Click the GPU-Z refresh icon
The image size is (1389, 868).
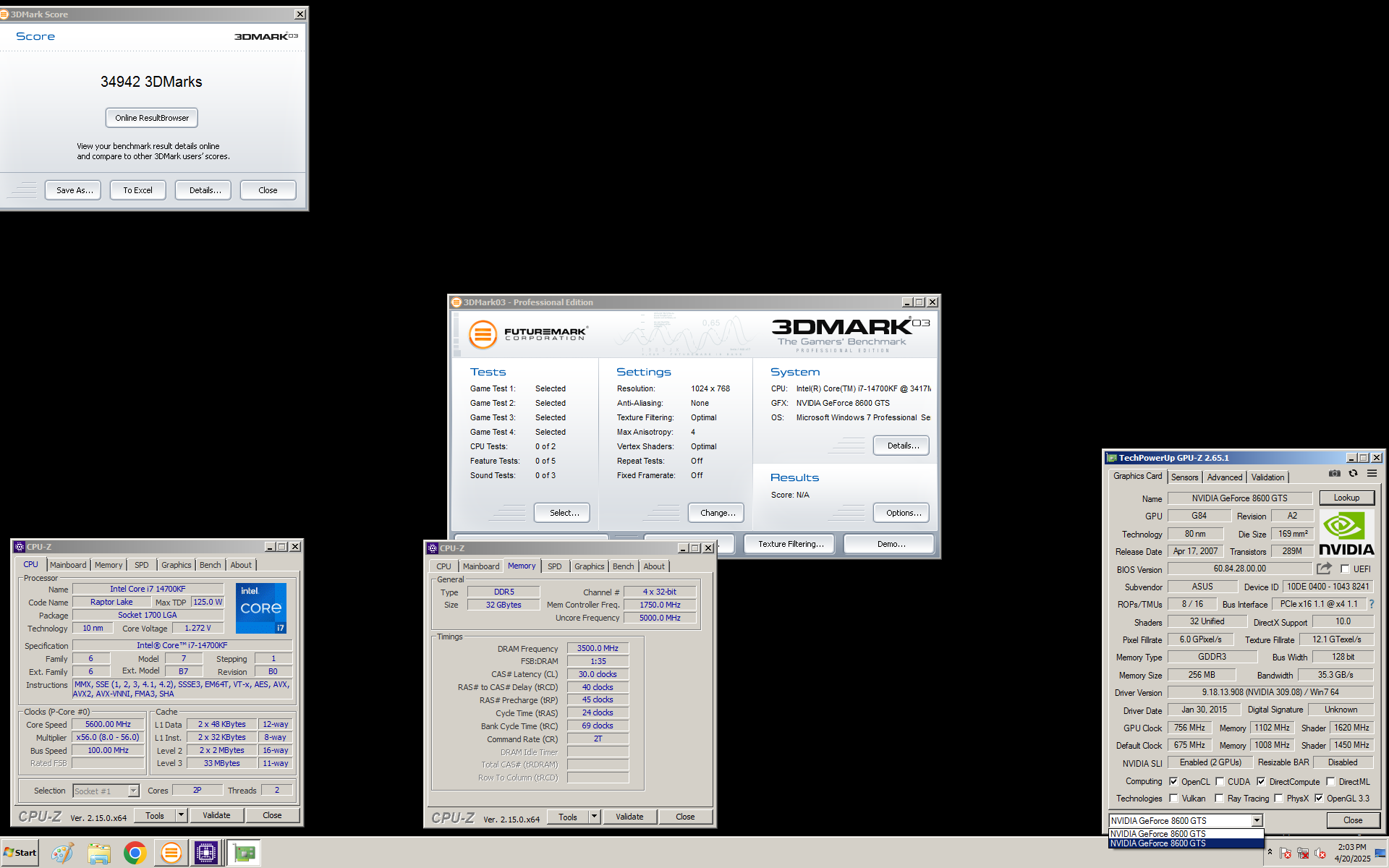coord(1353,474)
